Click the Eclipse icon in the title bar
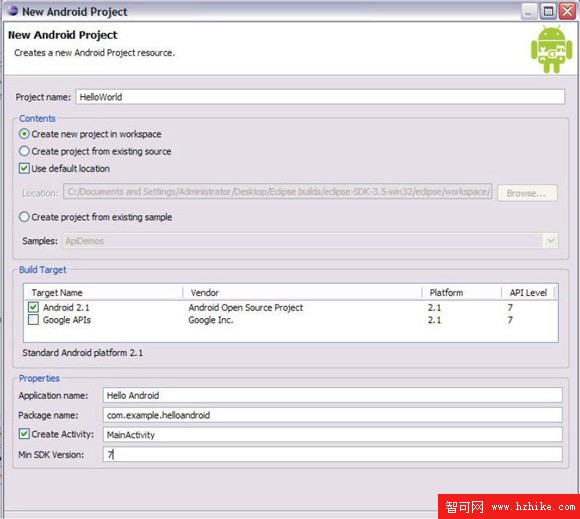 [13, 10]
